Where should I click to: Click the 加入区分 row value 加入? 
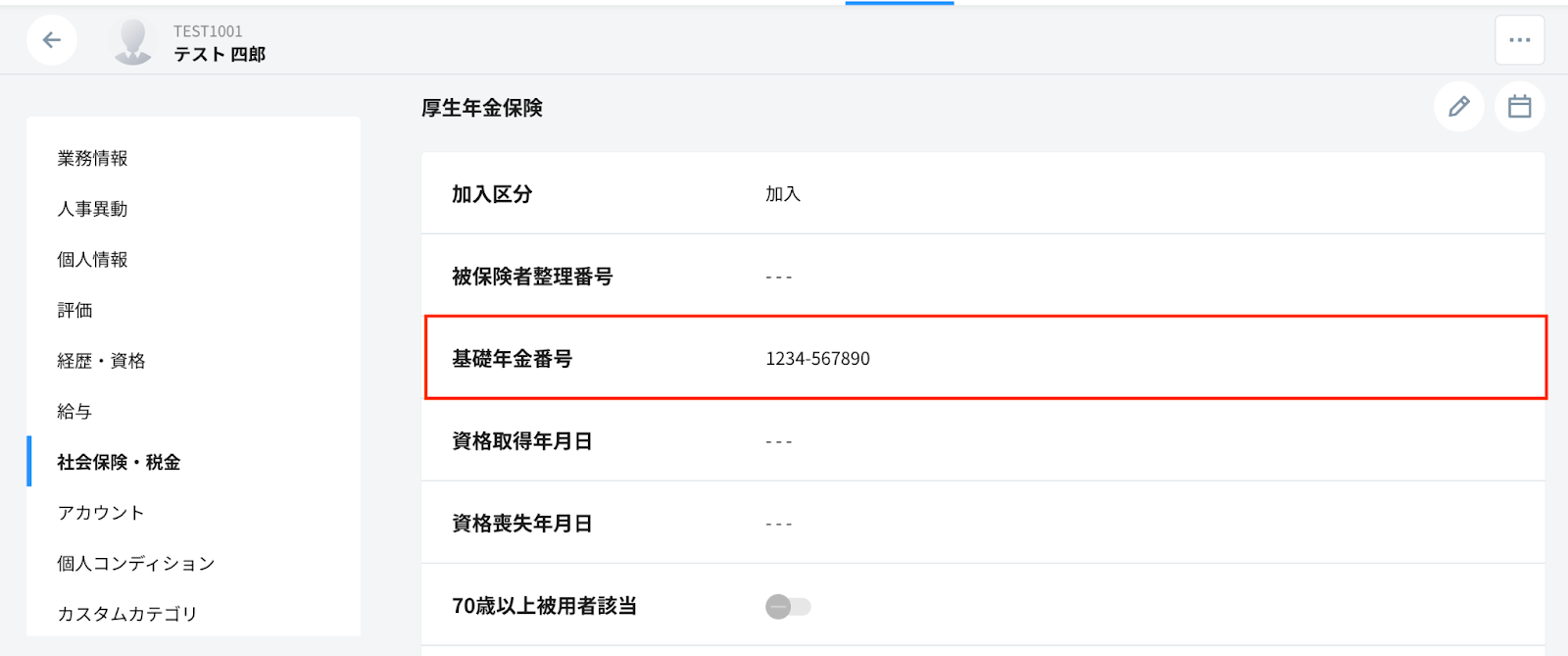click(783, 194)
